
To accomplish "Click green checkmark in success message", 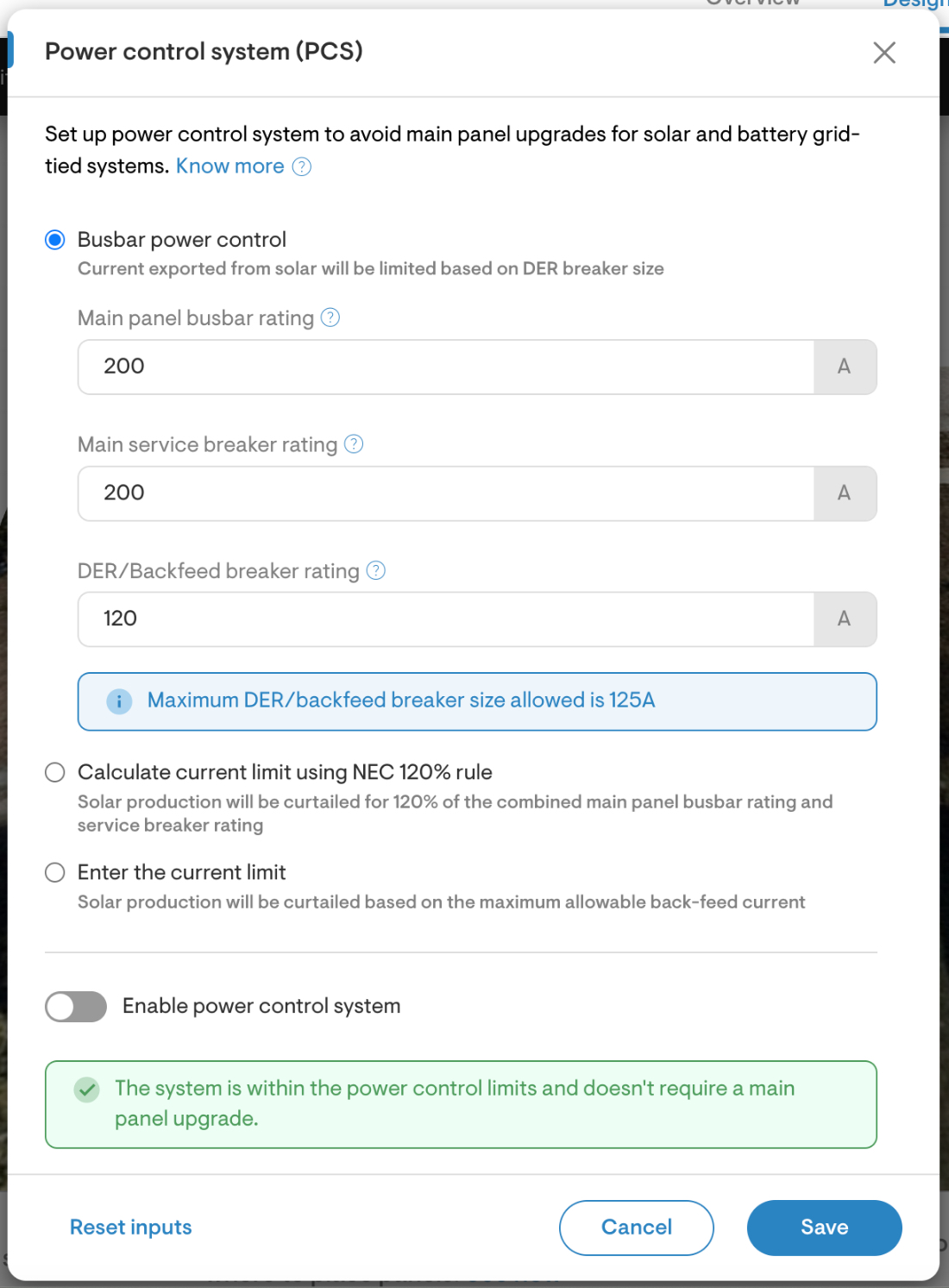I will pos(85,1090).
